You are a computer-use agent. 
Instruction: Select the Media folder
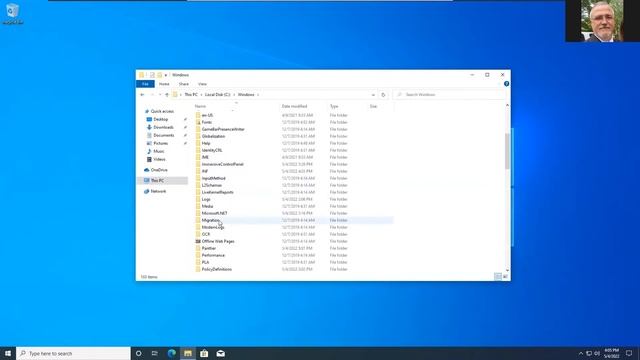click(x=207, y=207)
